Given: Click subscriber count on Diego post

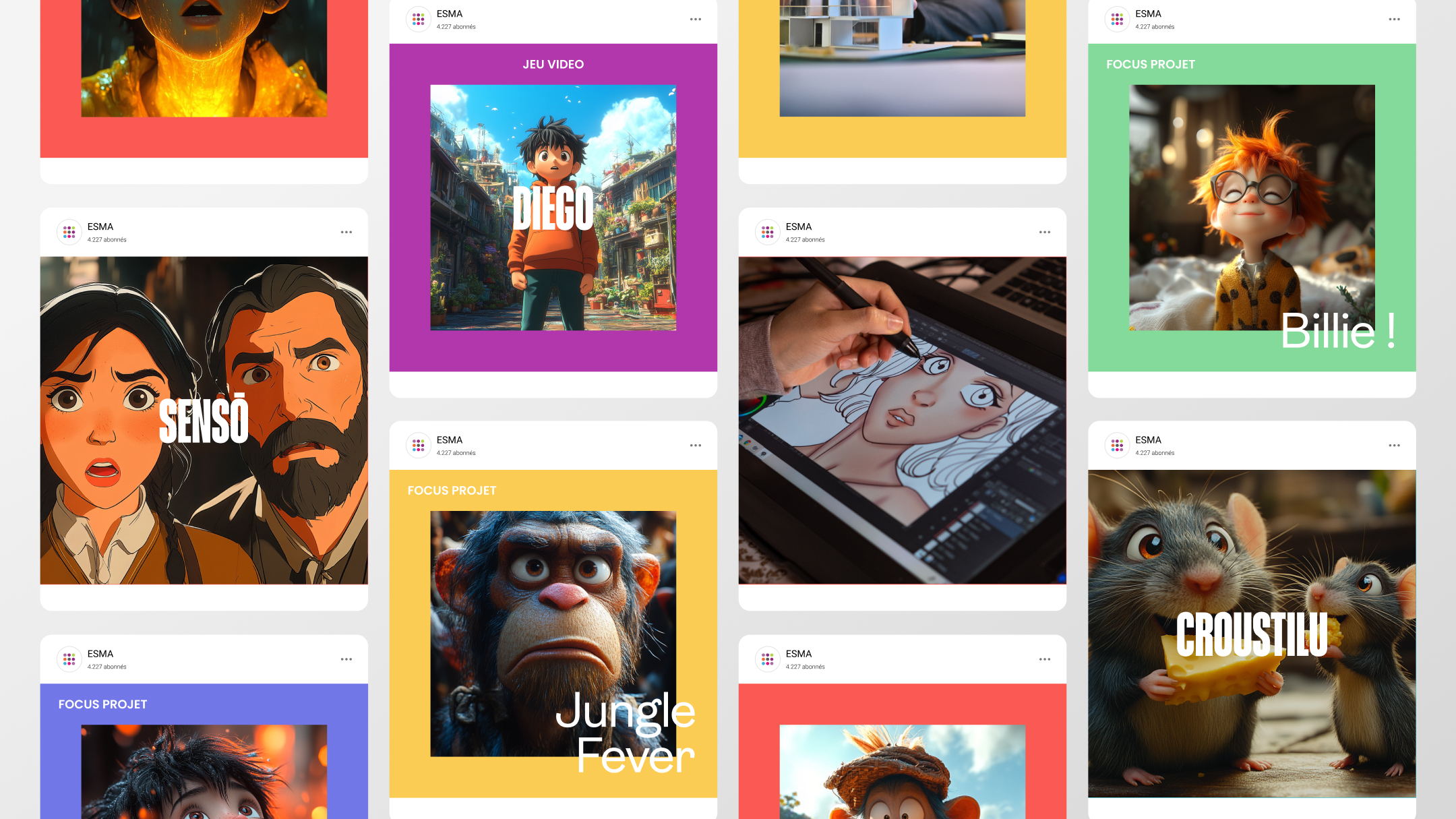Looking at the screenshot, I should click(x=456, y=27).
